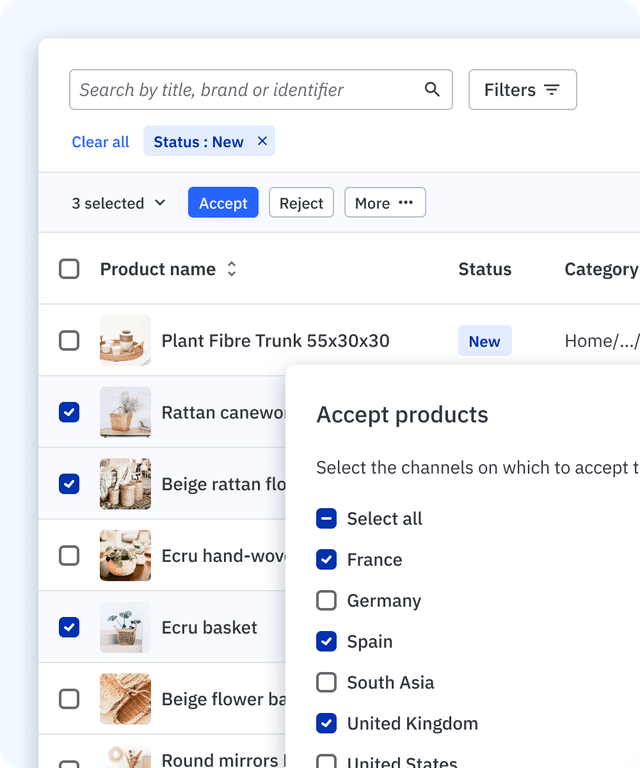Click the magnifier search icon
The height and width of the screenshot is (768, 640).
coord(432,90)
